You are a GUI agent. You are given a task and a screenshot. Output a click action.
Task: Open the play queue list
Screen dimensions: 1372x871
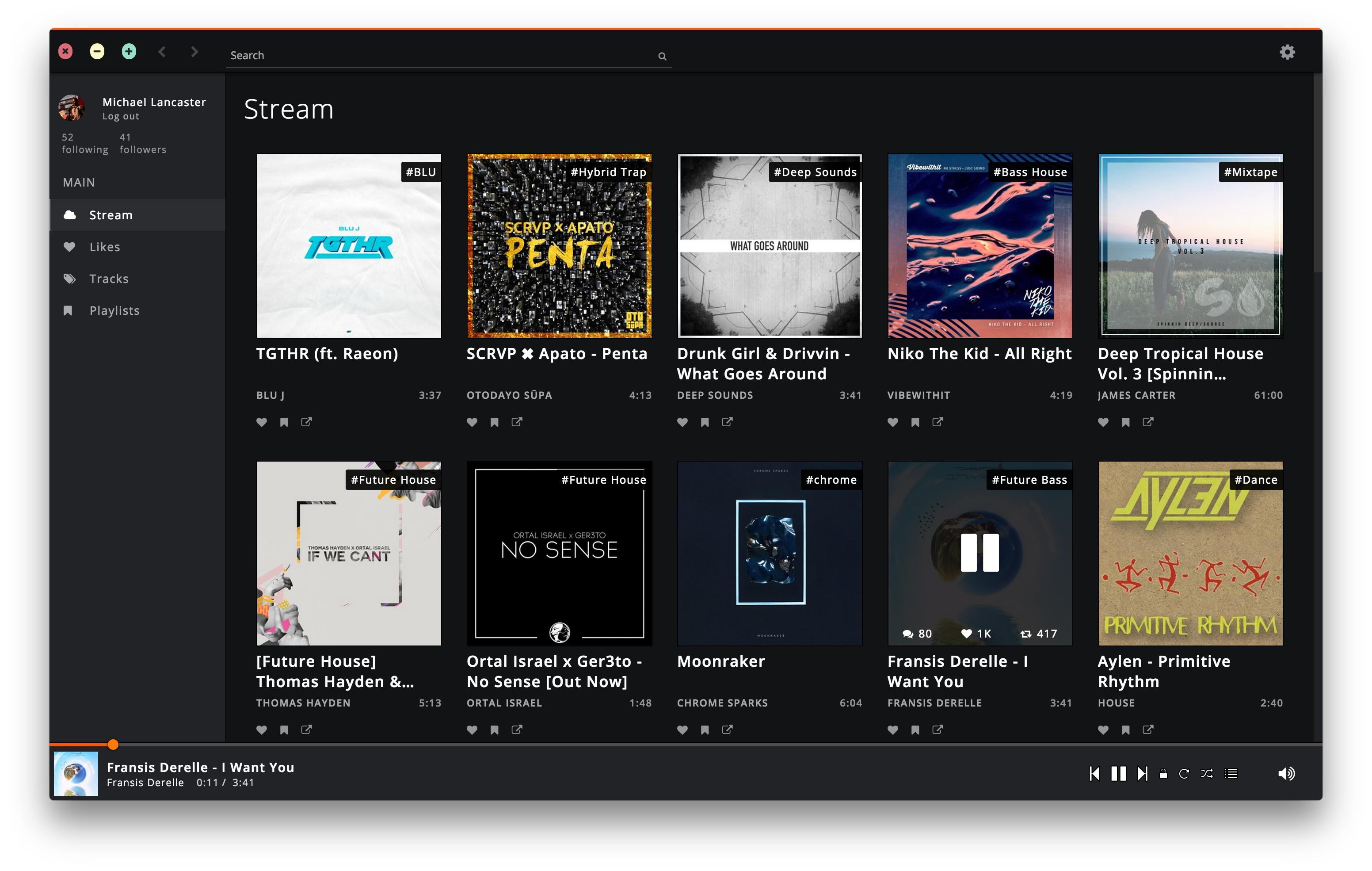(1231, 774)
